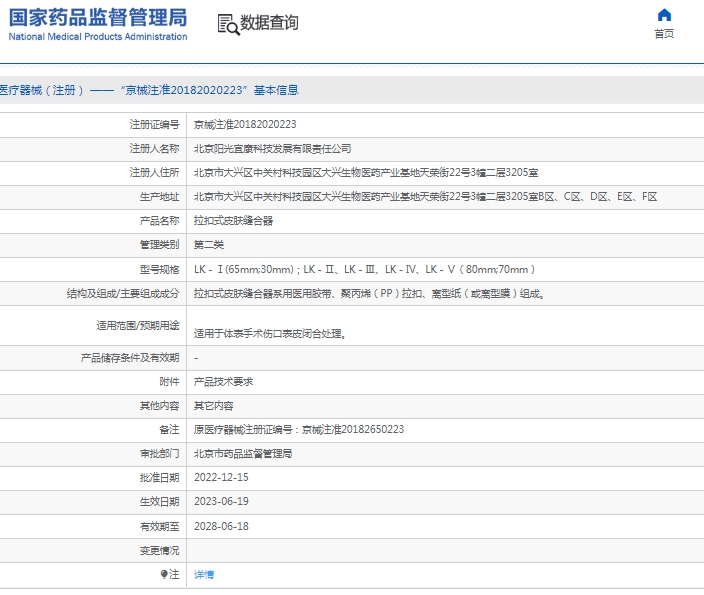The image size is (704, 595).
Task: Click the 其他内容 label
Action: [159, 406]
